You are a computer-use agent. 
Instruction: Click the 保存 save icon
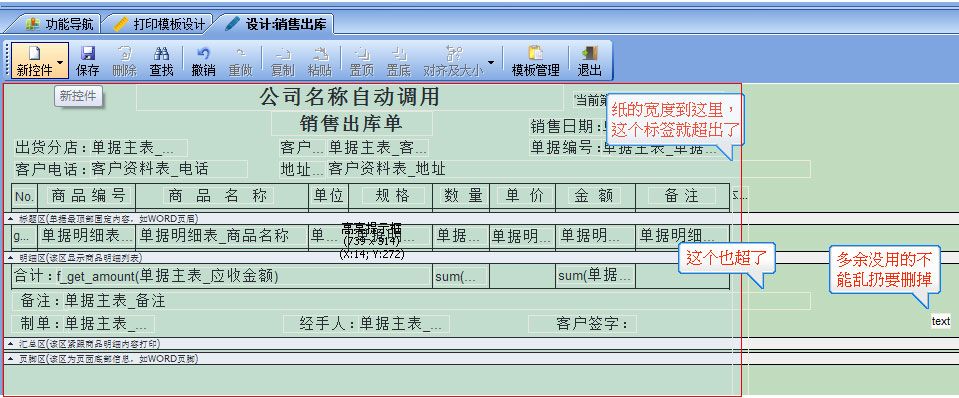coord(87,61)
